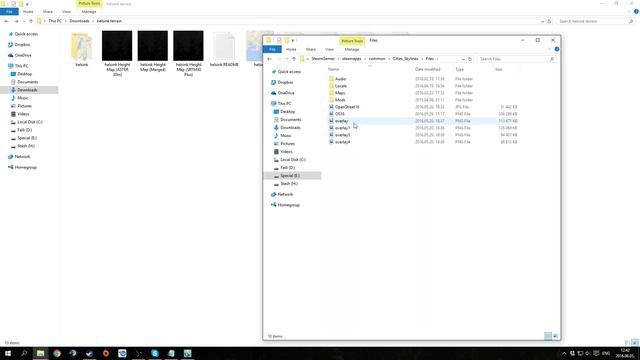Sort by Size column header
The height and width of the screenshot is (360, 640).
coord(499,69)
